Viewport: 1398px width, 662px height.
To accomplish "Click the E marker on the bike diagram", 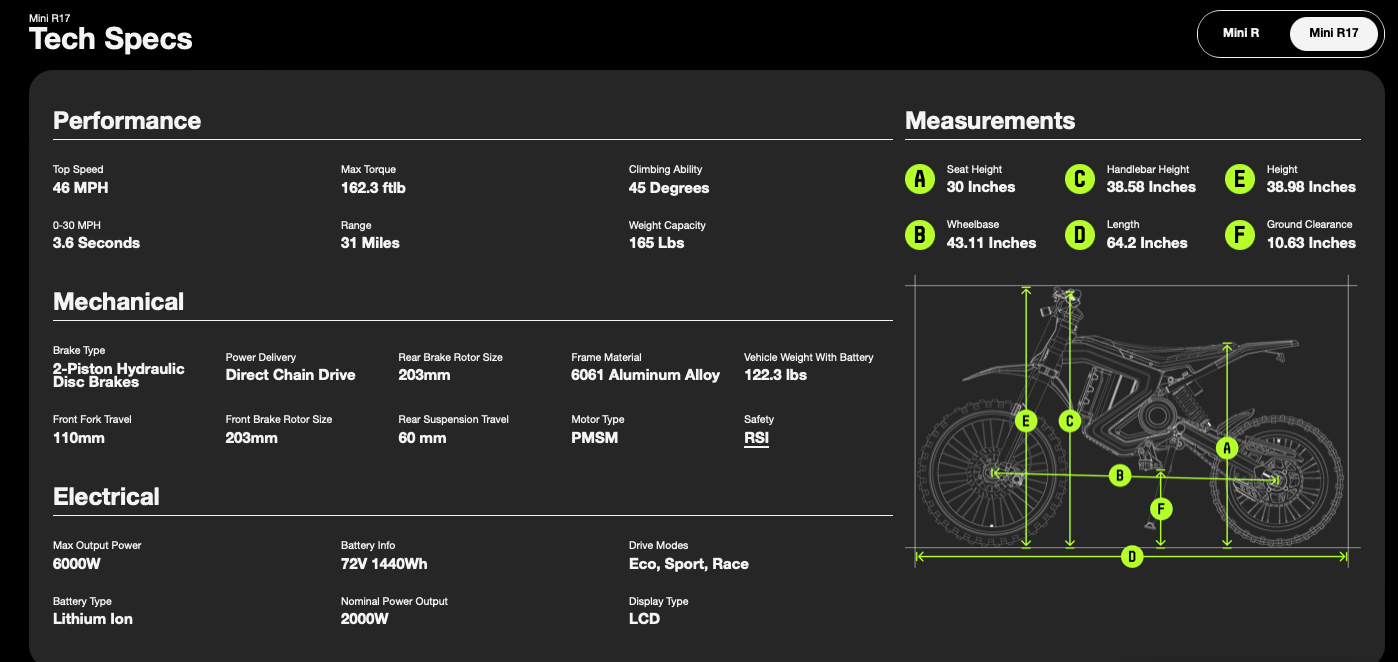I will 1025,421.
